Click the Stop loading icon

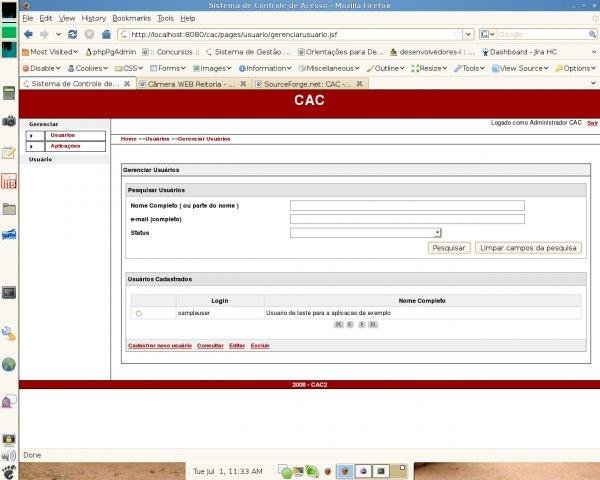(x=89, y=34)
